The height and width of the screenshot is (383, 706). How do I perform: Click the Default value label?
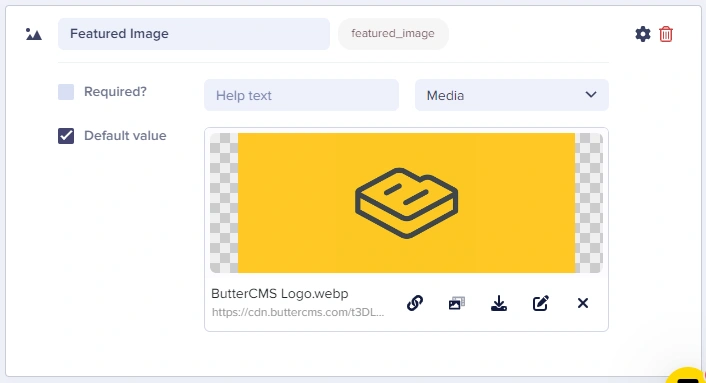pos(125,136)
